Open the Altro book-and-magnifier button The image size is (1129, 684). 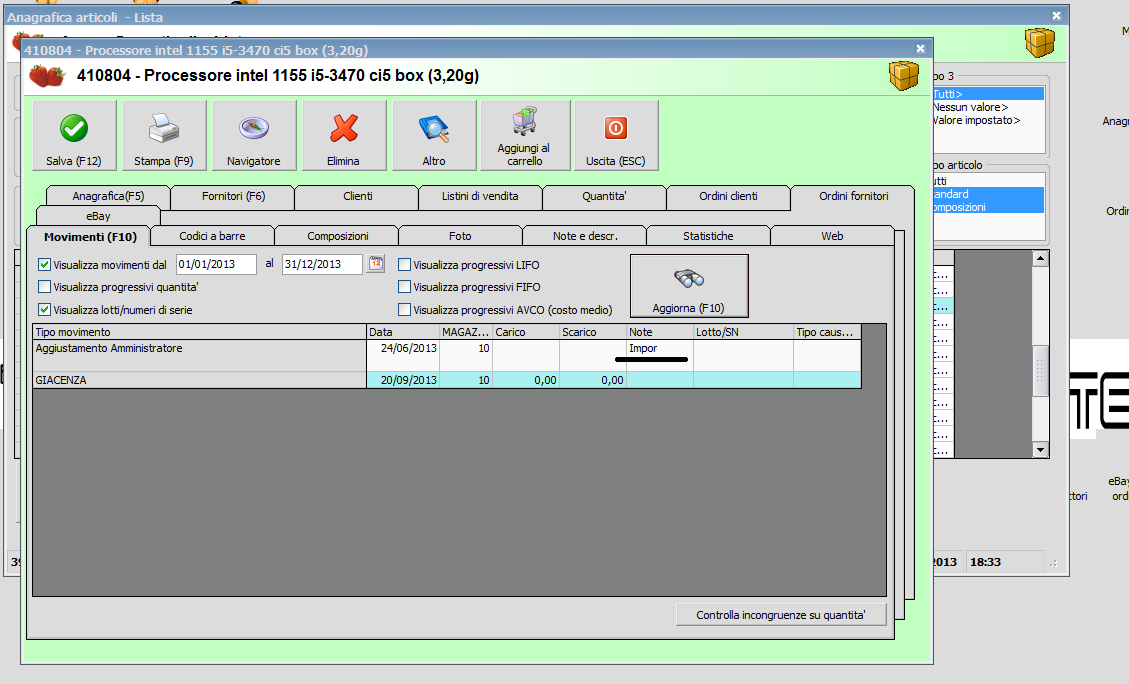point(434,135)
